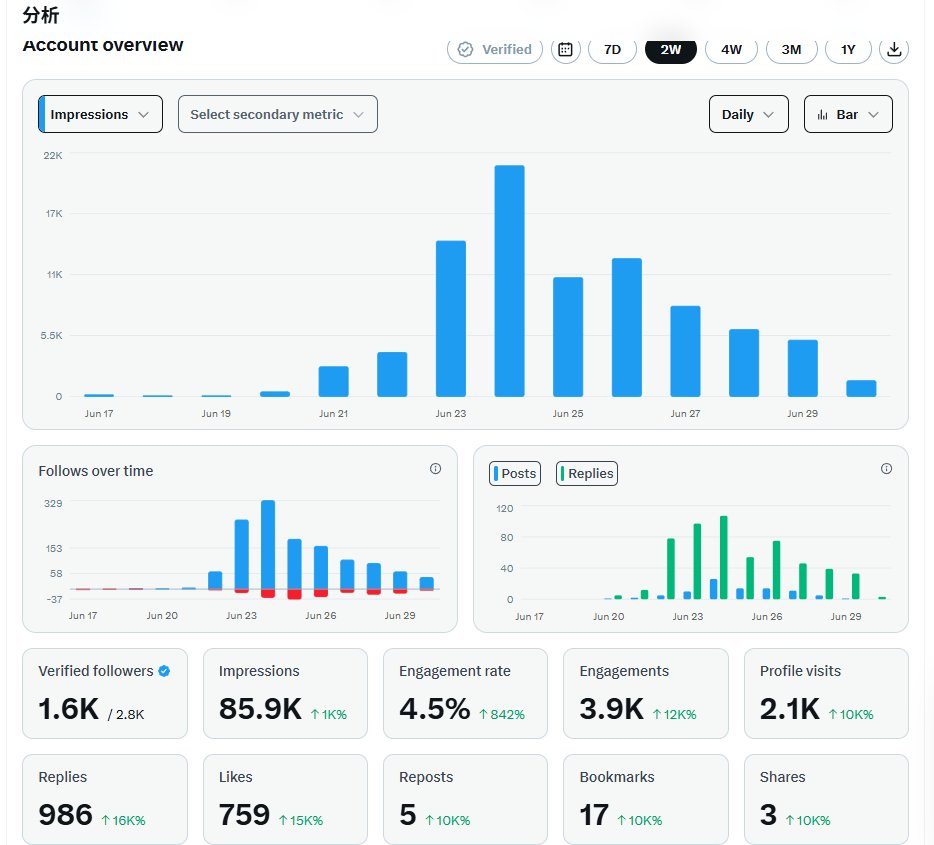
Task: Click the Follows over time info icon
Action: point(435,469)
